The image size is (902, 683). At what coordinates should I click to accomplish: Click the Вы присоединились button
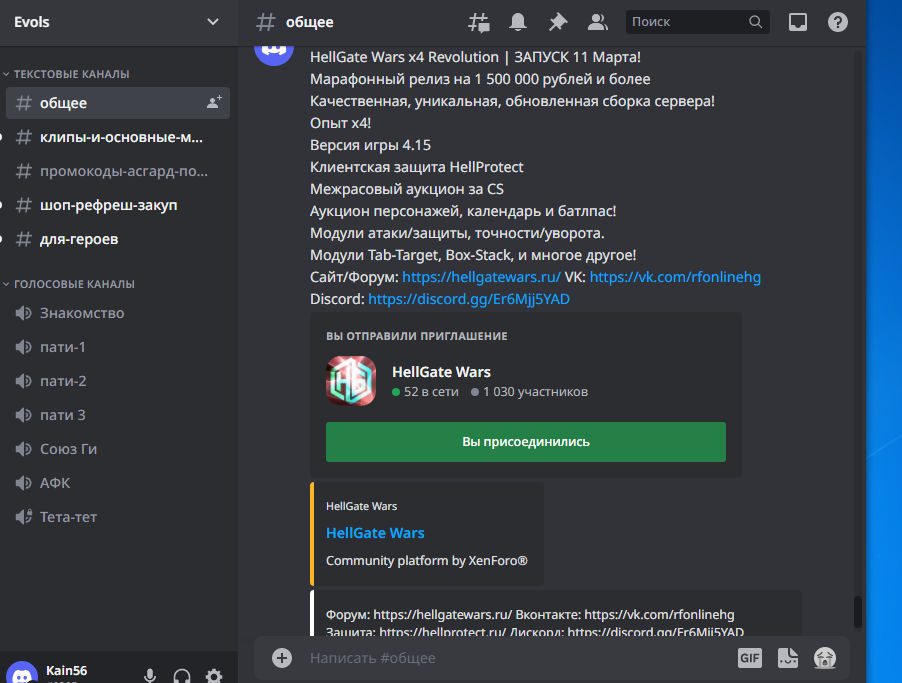[x=526, y=442]
